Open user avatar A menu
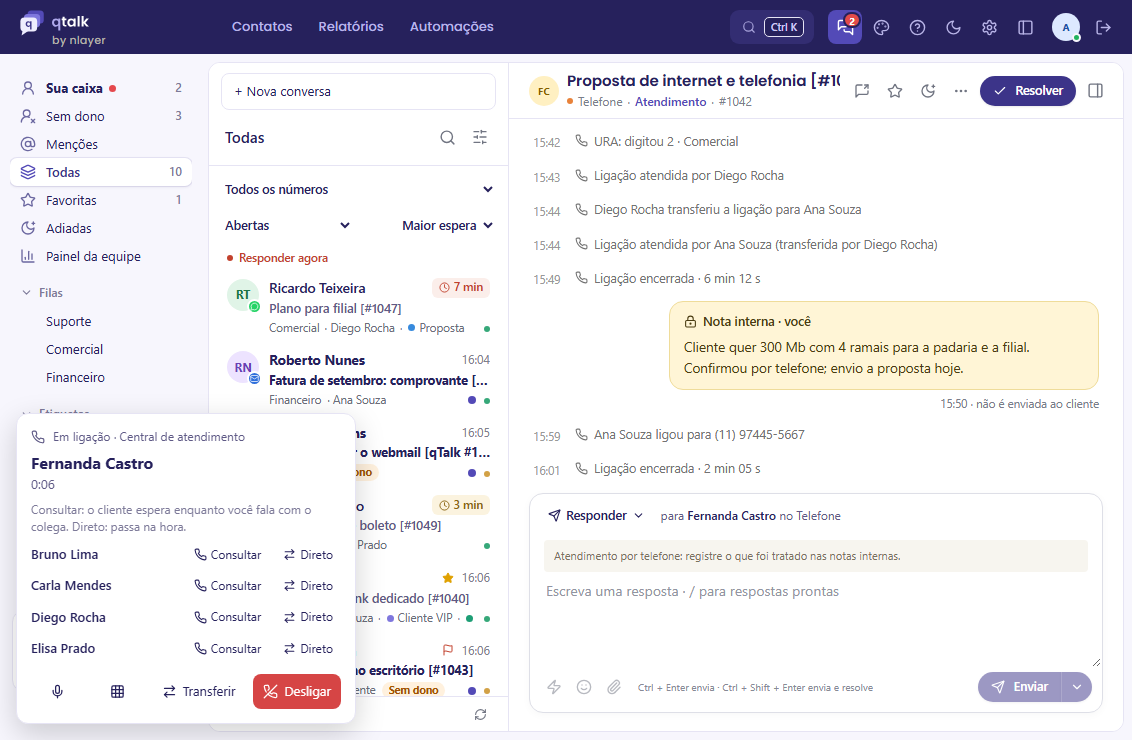The width and height of the screenshot is (1132, 740). tap(1066, 27)
